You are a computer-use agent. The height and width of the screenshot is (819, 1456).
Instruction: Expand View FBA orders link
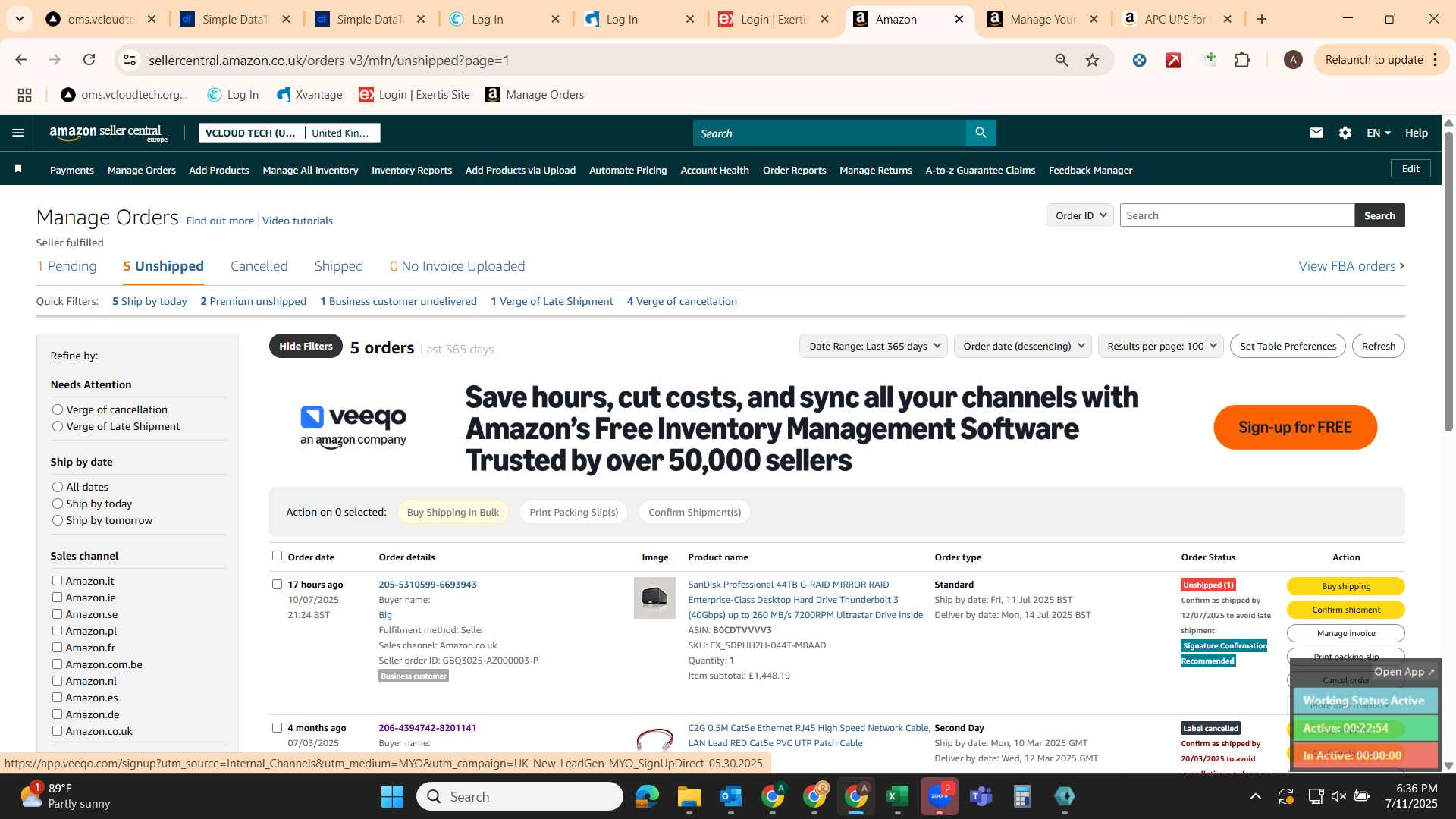tap(1351, 266)
